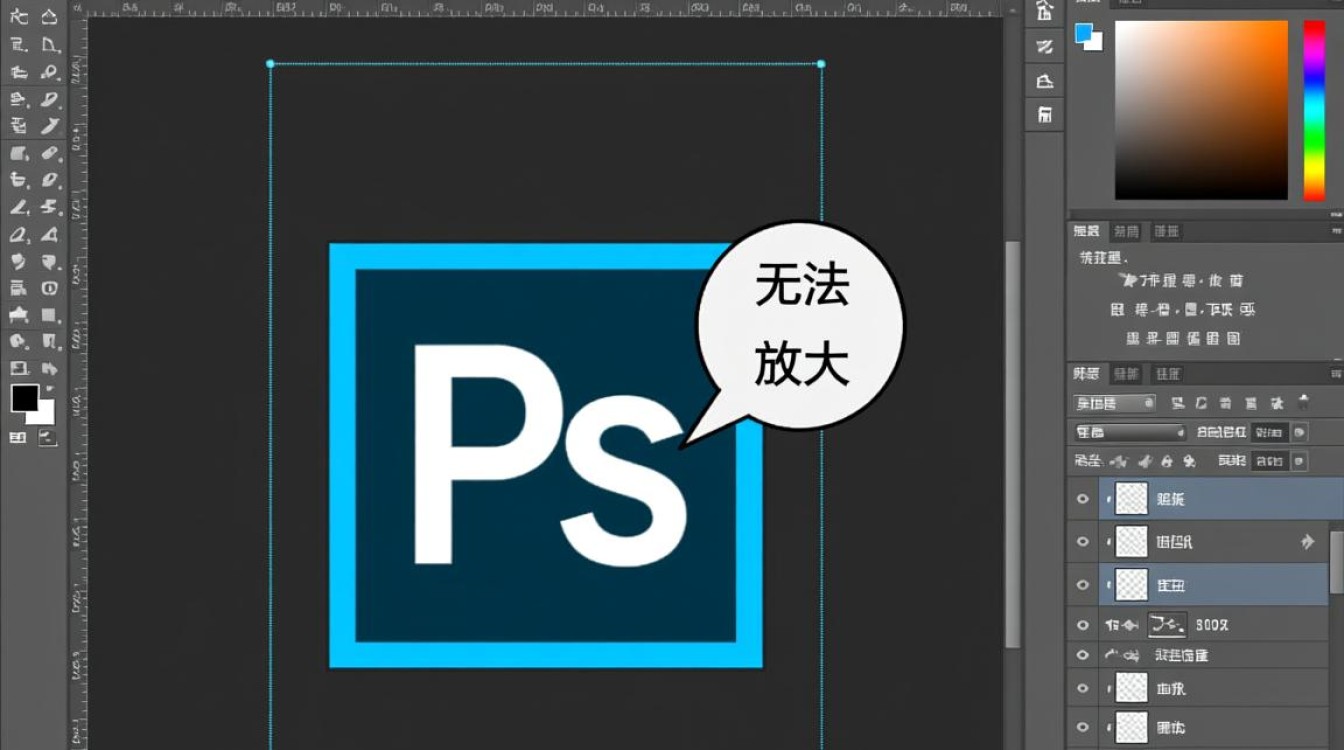Hide the topmost layer using its eye icon
The height and width of the screenshot is (750, 1344).
[1082, 499]
